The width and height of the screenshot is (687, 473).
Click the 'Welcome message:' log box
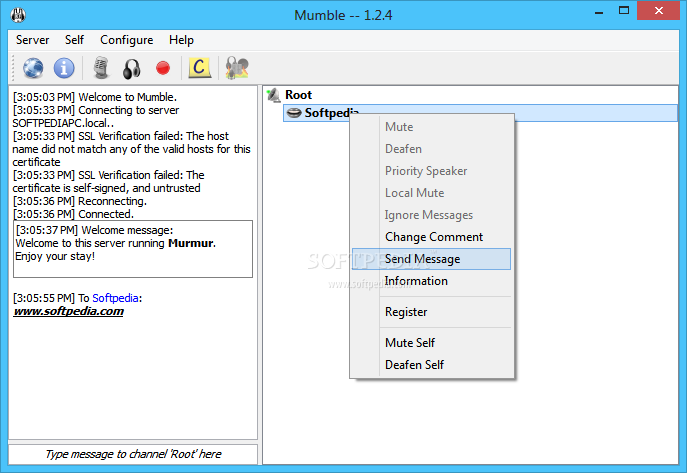tap(133, 249)
